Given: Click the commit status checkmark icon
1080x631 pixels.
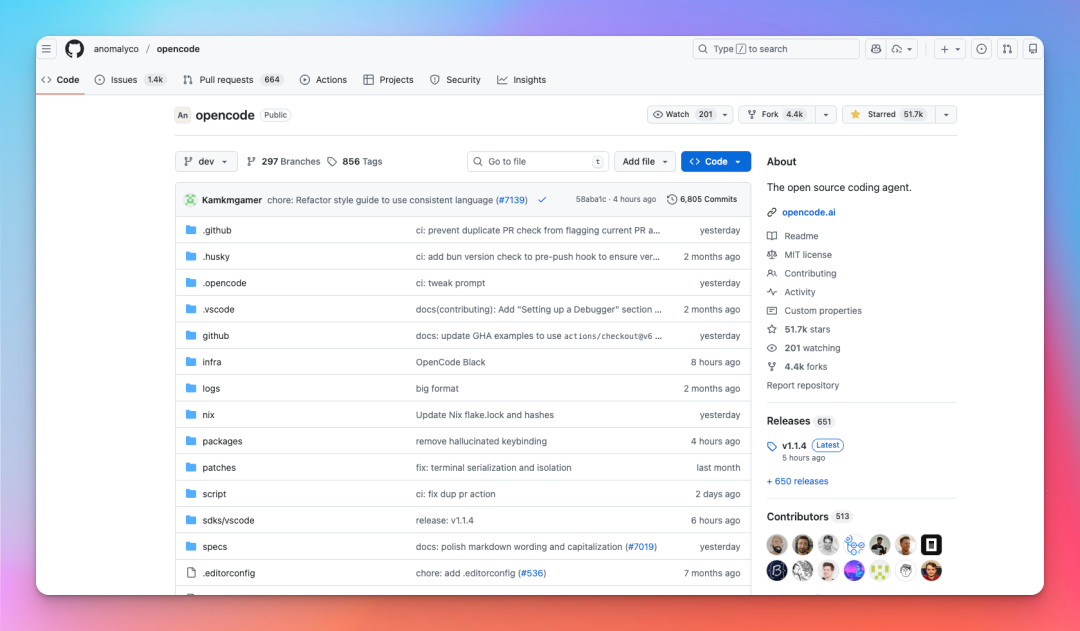Looking at the screenshot, I should [542, 200].
